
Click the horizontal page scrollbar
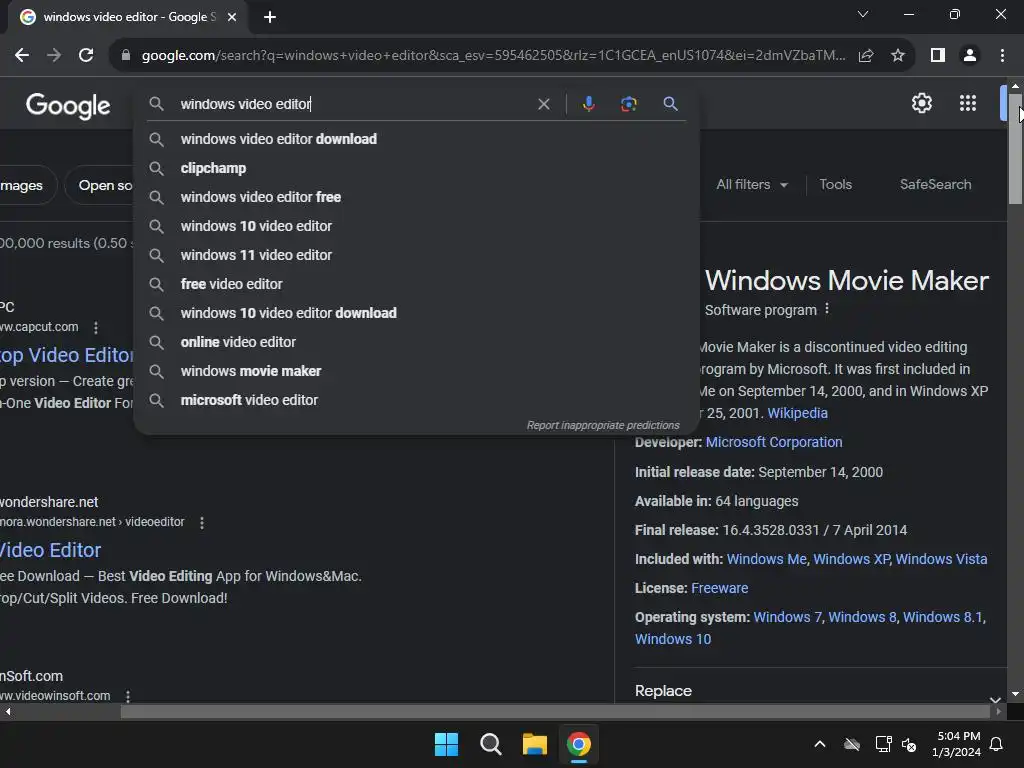click(554, 712)
